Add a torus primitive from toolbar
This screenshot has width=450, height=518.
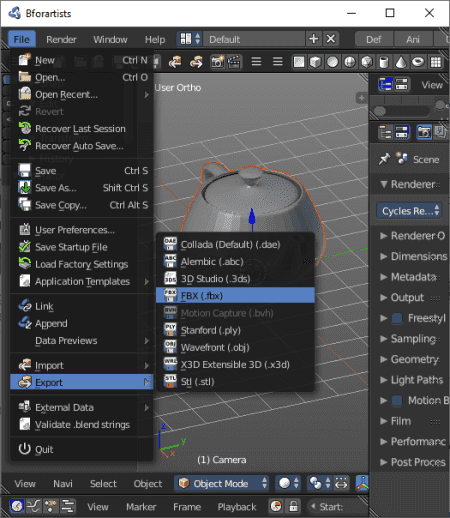tap(418, 62)
